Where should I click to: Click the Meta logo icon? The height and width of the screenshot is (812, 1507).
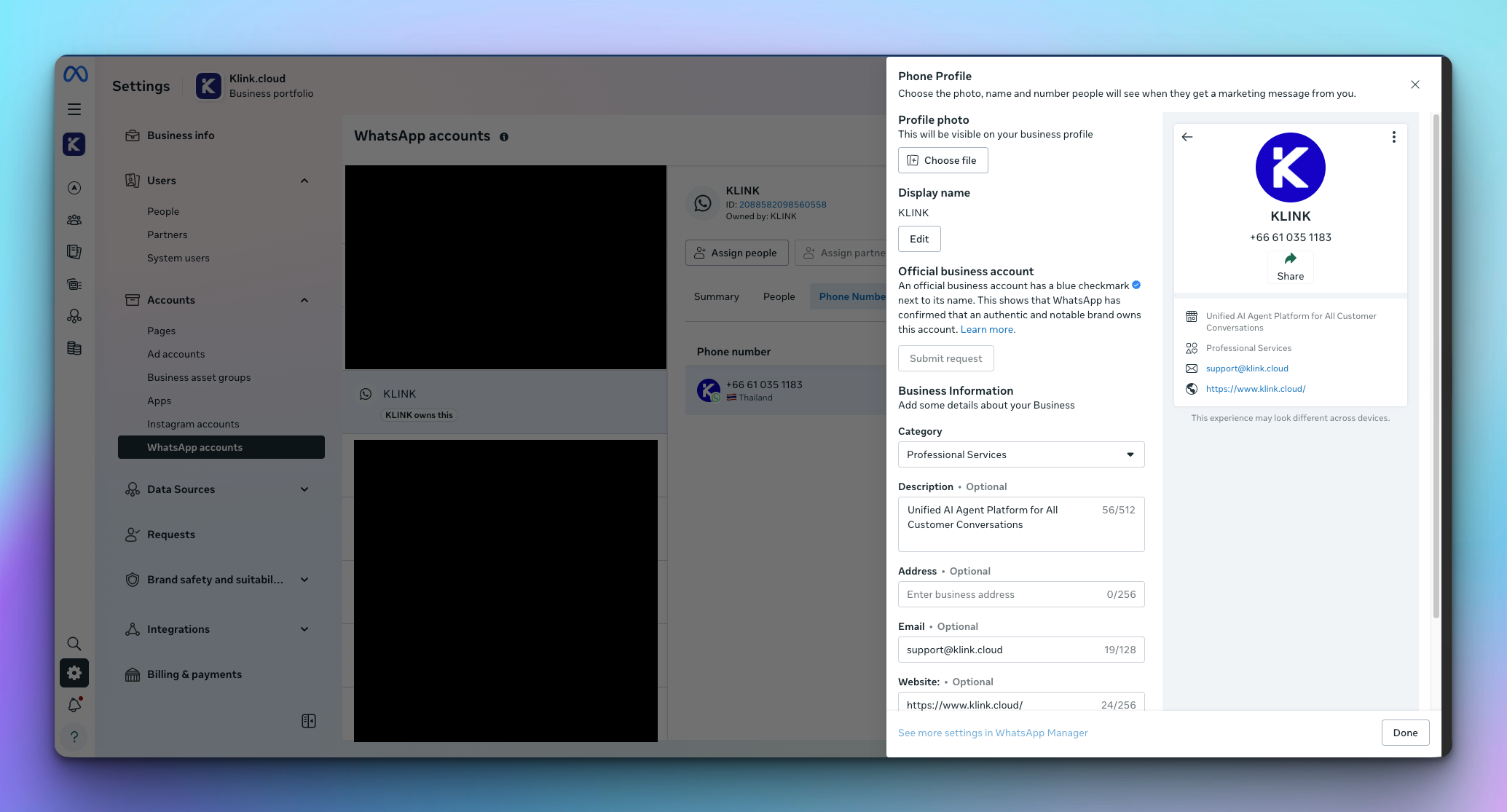[75, 74]
